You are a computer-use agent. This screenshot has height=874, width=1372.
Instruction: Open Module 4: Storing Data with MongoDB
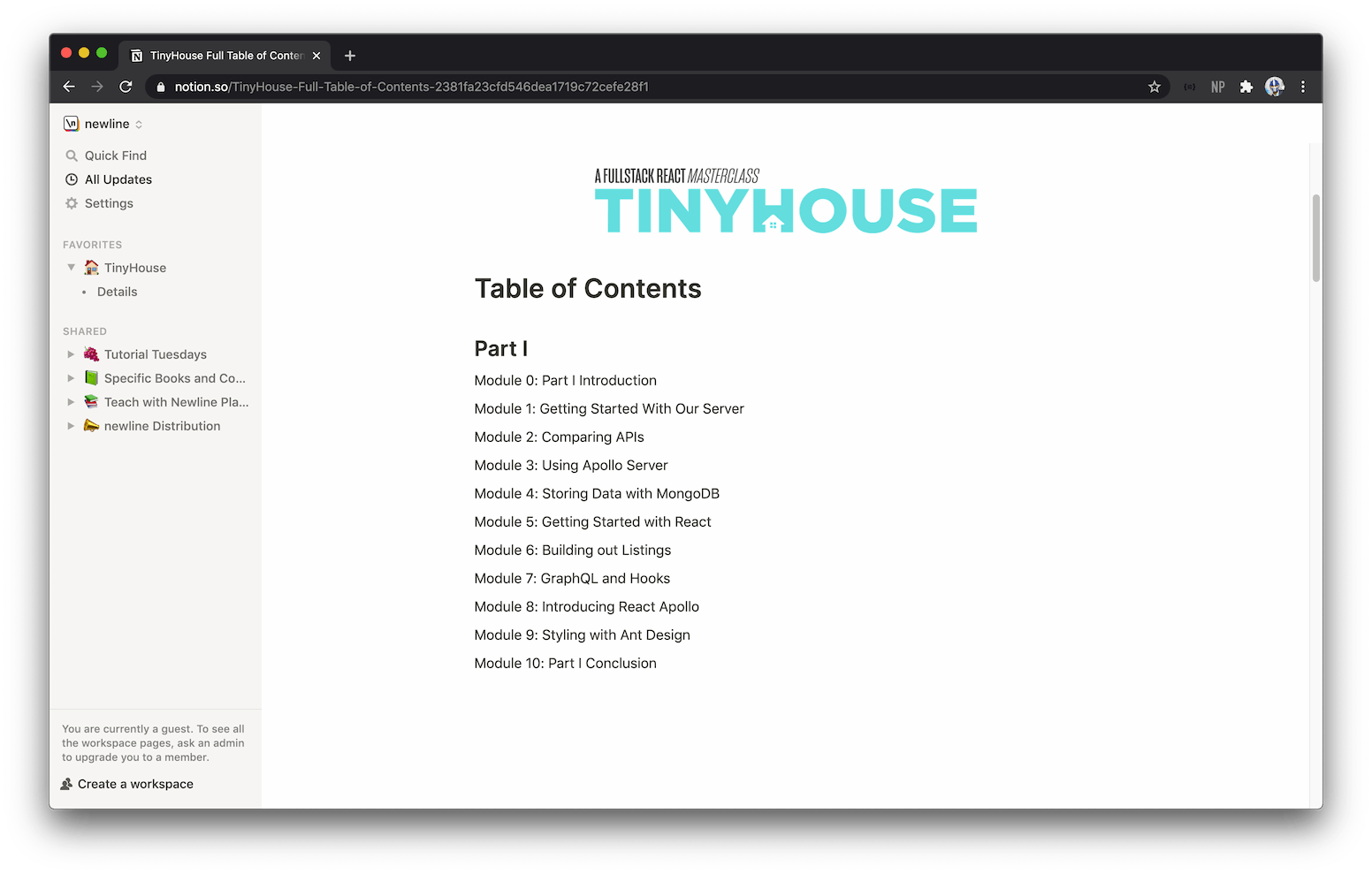597,494
